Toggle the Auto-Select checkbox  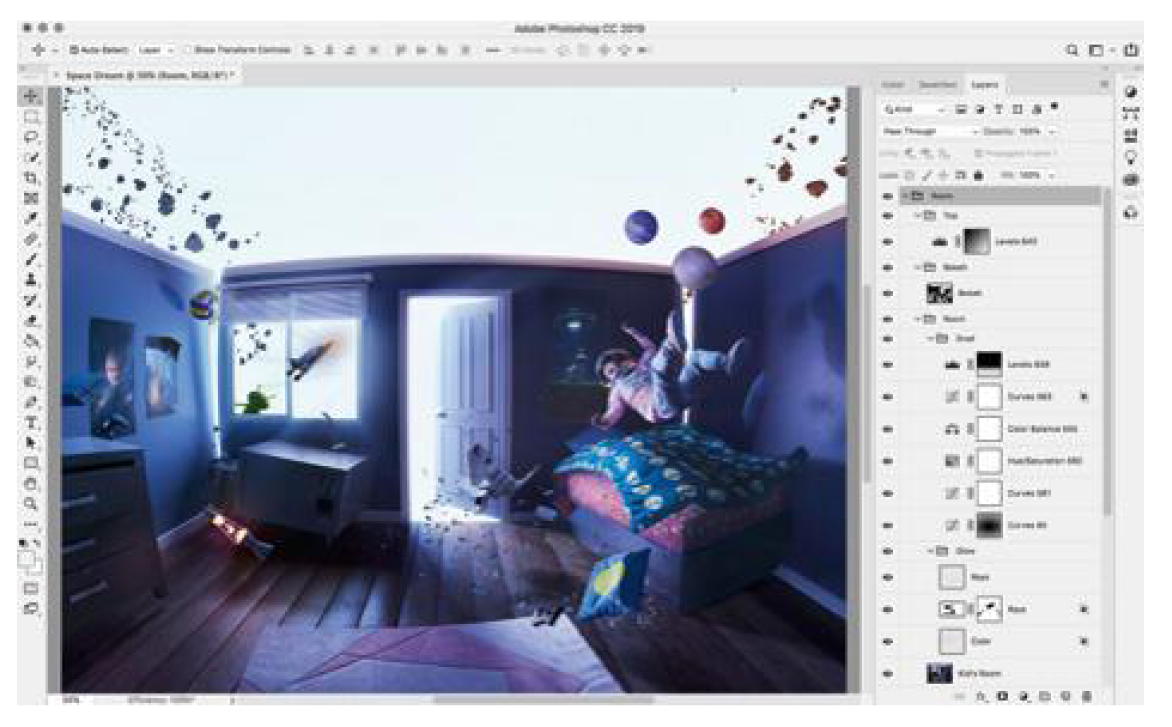74,50
